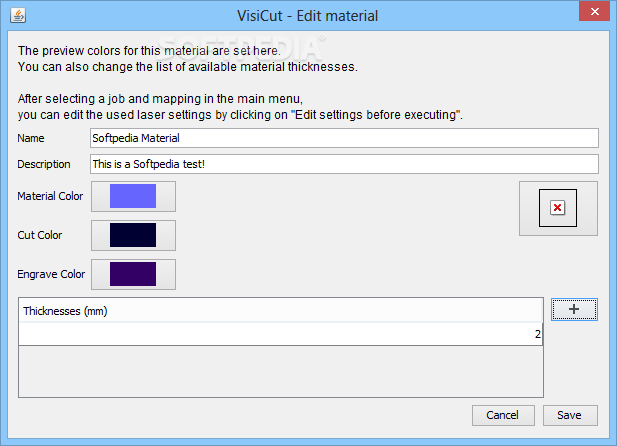Close the Edit material dialog
The image size is (617, 446).
click(x=594, y=11)
